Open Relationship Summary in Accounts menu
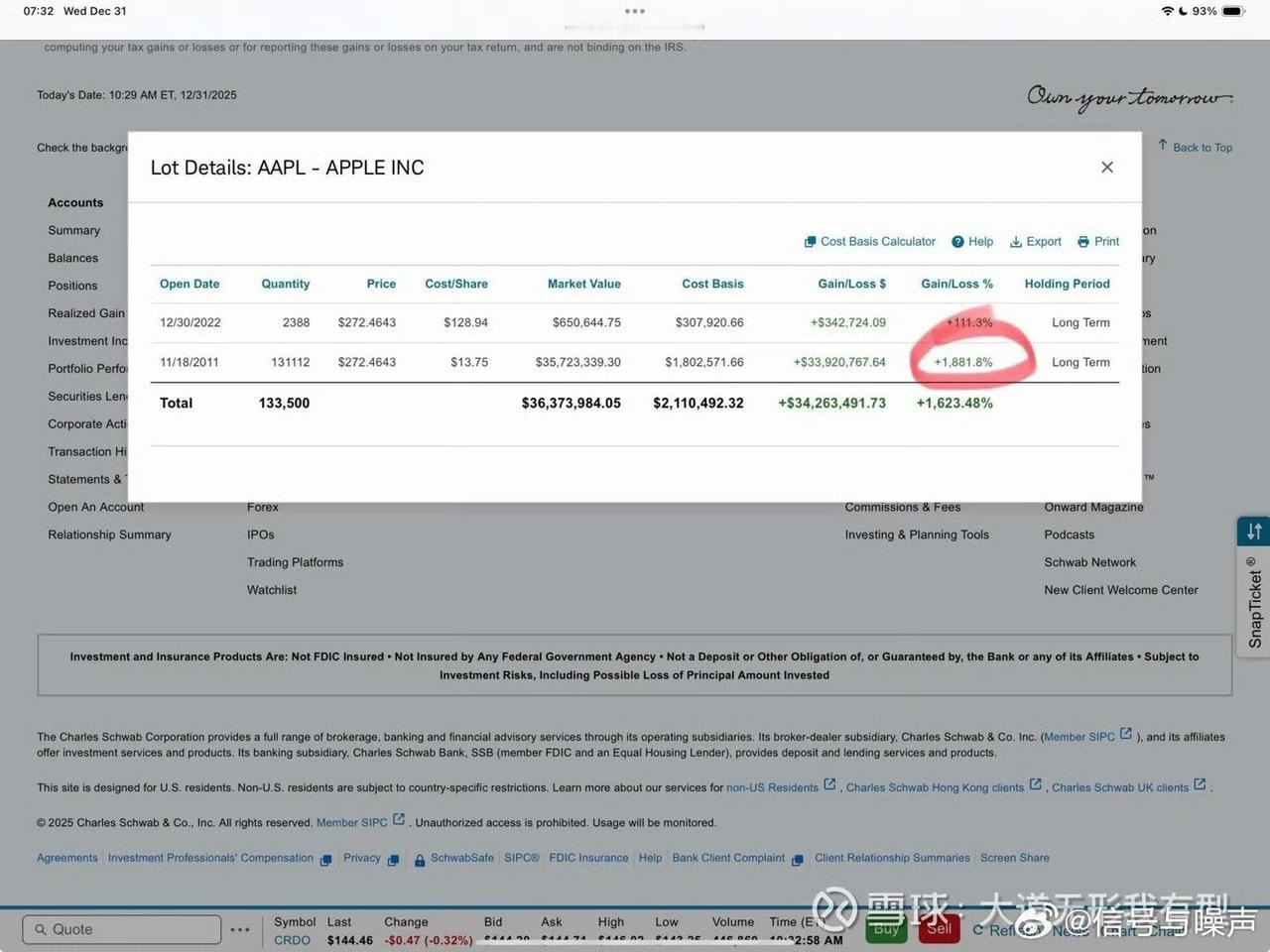 tap(109, 535)
